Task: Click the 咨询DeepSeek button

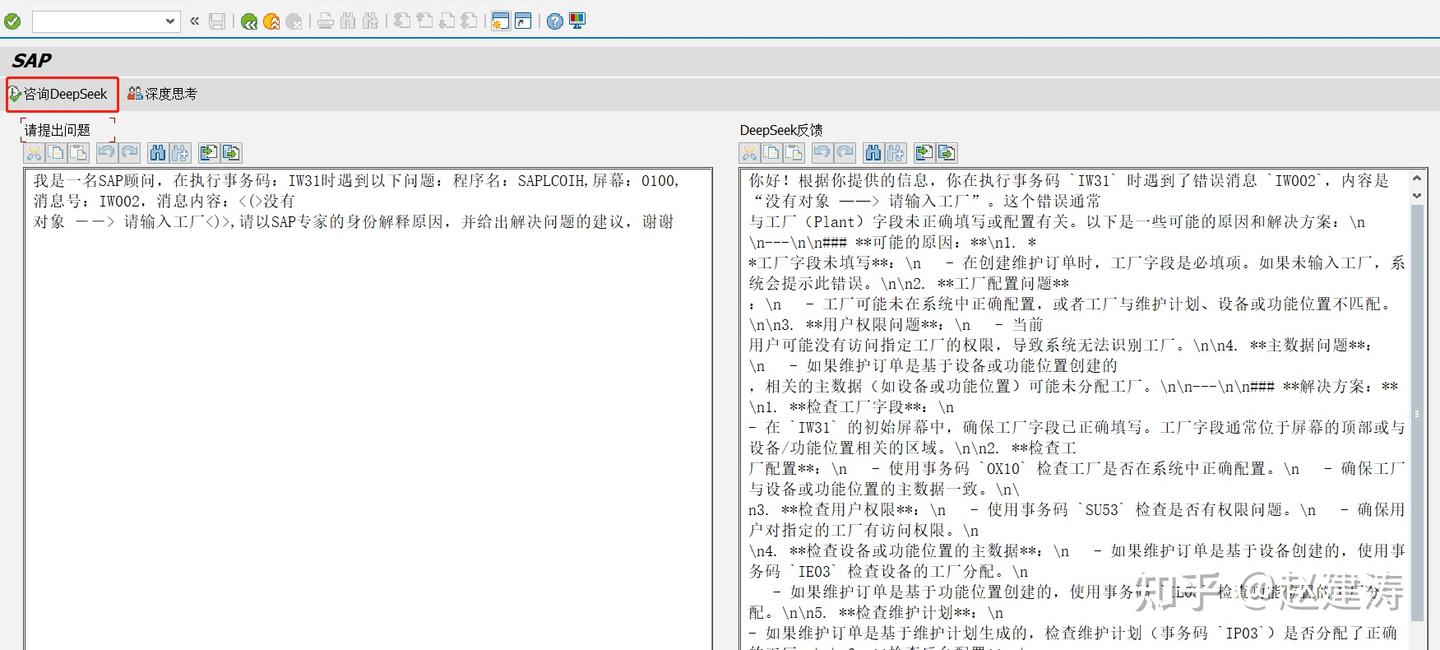Action: click(60, 93)
